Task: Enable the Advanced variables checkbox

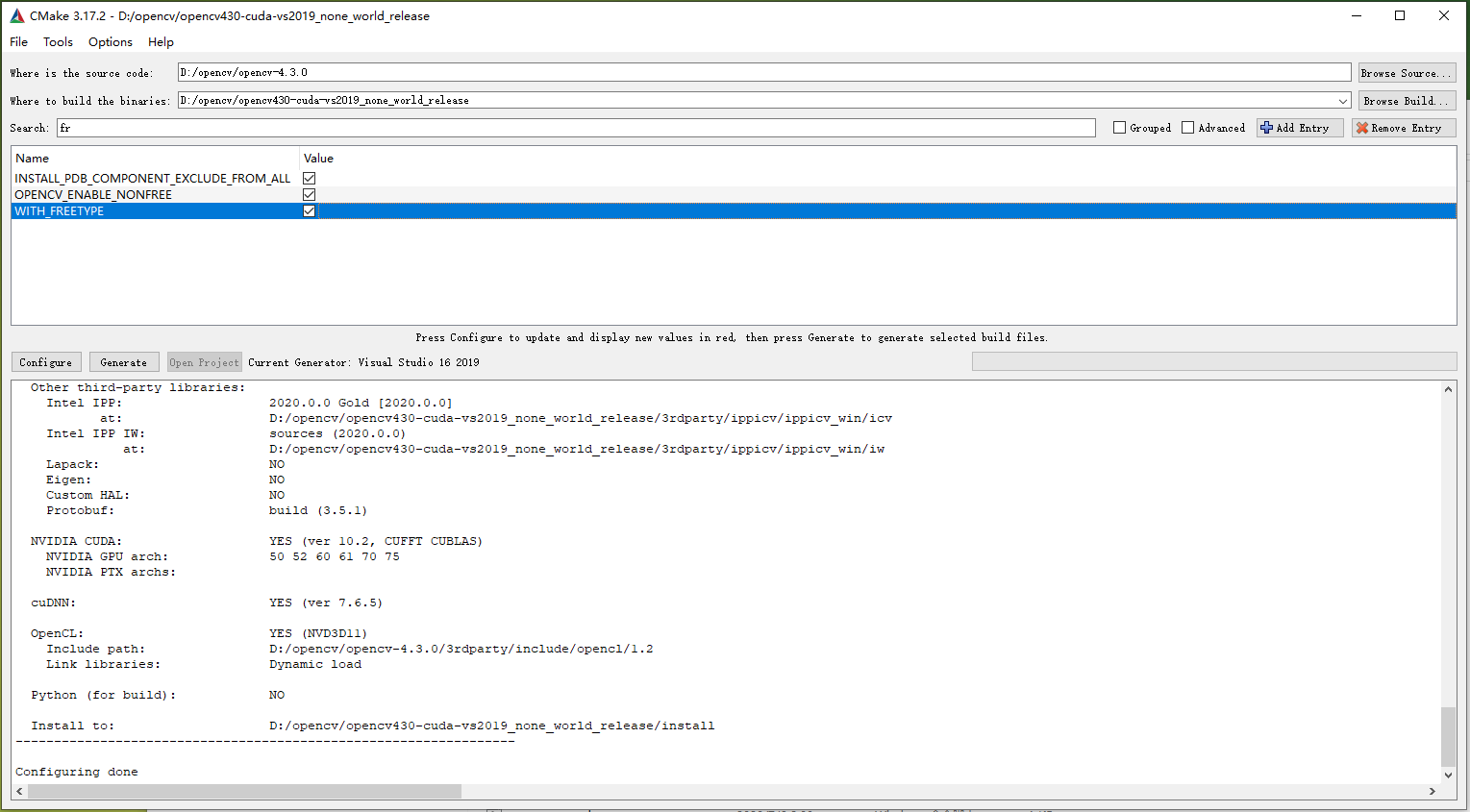Action: coord(1190,127)
